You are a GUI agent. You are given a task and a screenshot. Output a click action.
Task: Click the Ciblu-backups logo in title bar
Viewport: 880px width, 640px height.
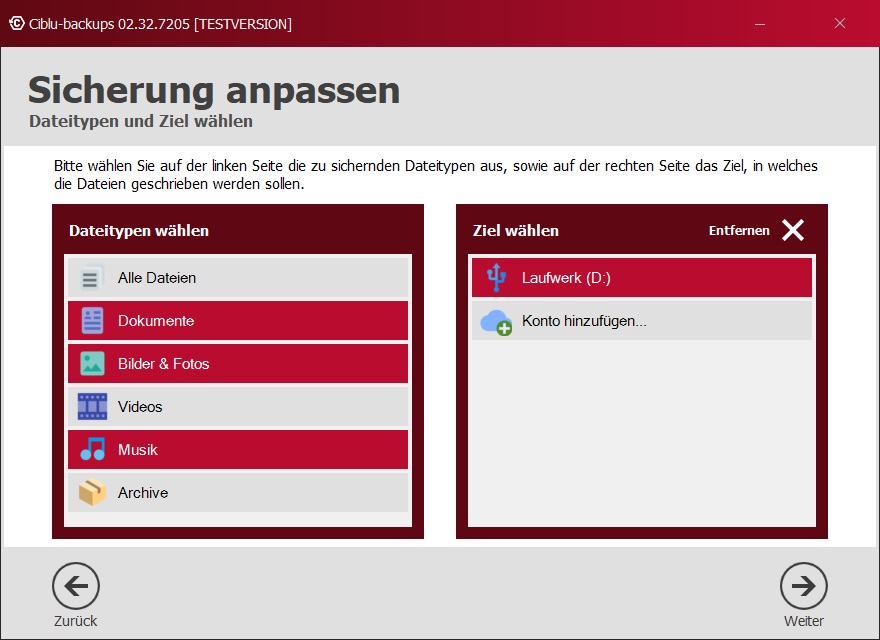(x=16, y=23)
